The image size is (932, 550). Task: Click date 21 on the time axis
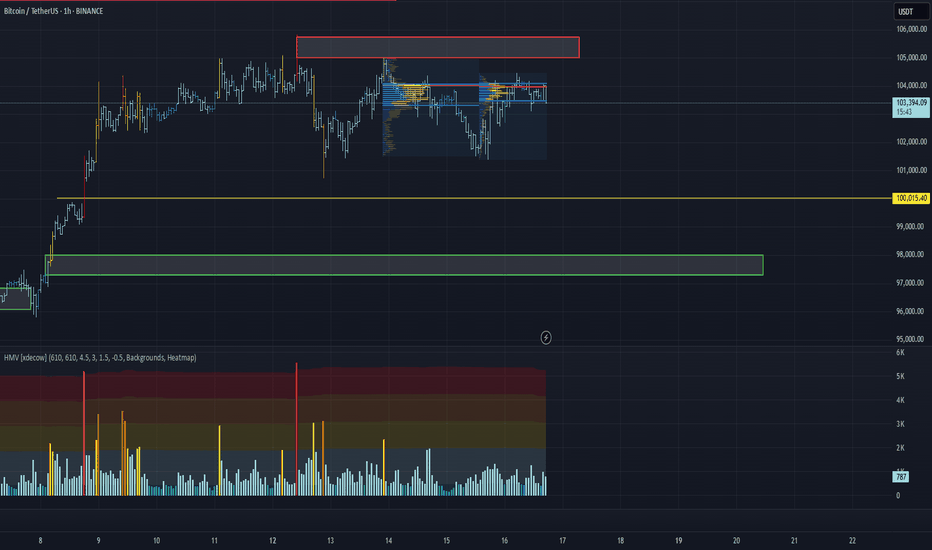click(794, 540)
